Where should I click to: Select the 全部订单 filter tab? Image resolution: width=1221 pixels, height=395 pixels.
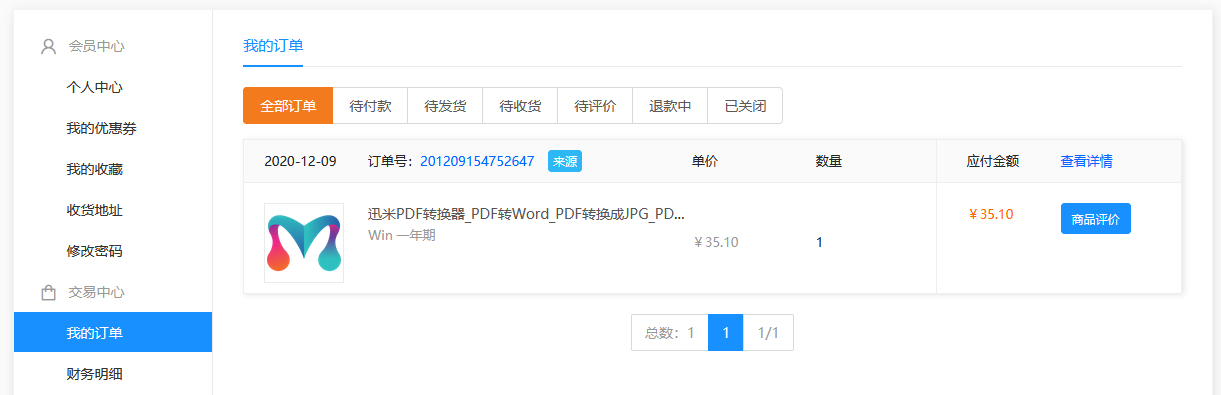tap(288, 106)
